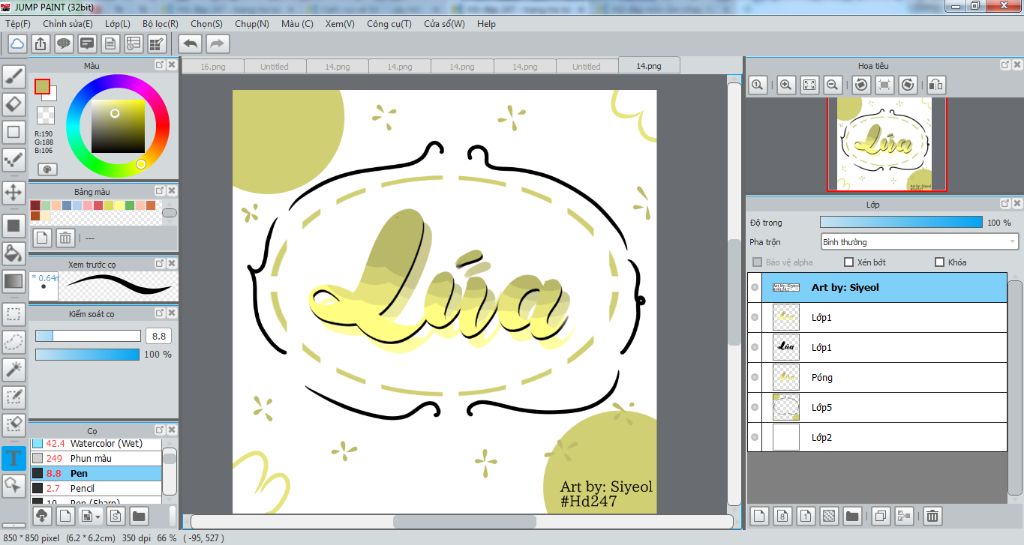
Task: Click the Bảo vệ alpha checkbox
Action: click(758, 262)
